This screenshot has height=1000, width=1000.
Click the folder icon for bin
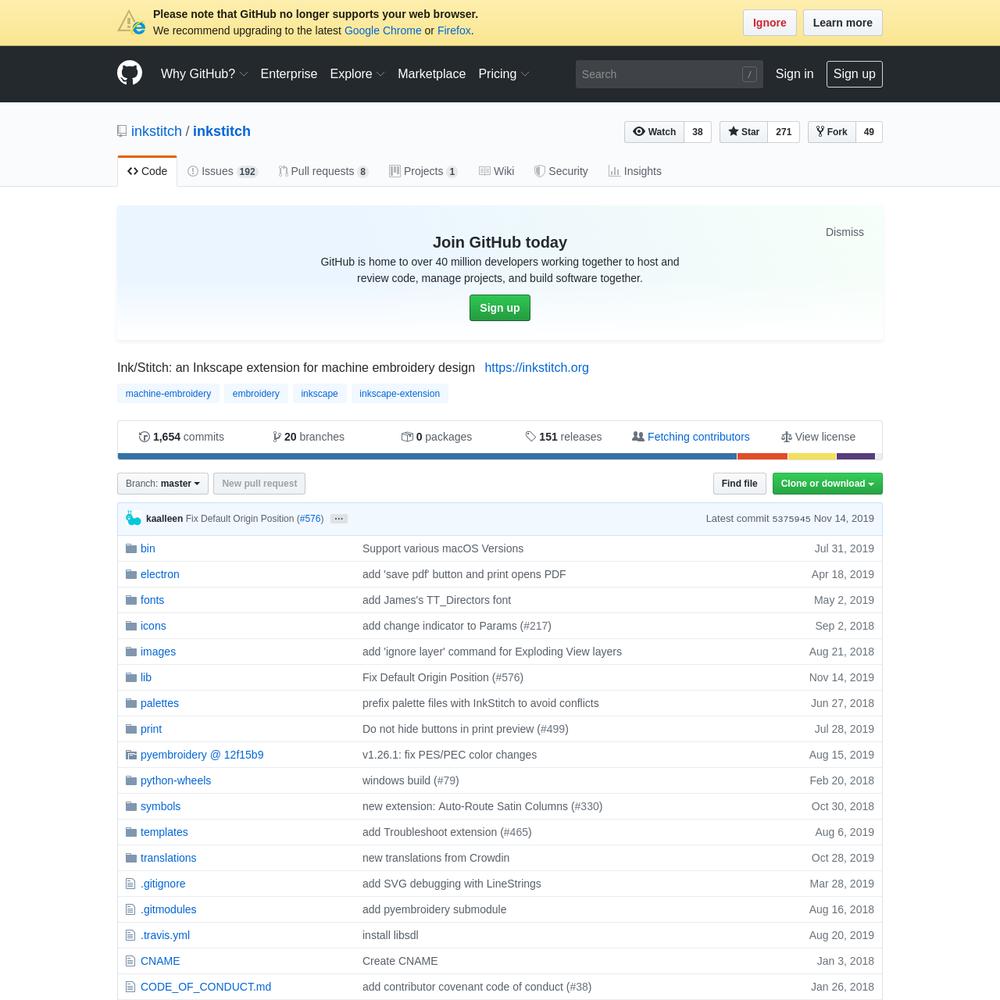(131, 548)
